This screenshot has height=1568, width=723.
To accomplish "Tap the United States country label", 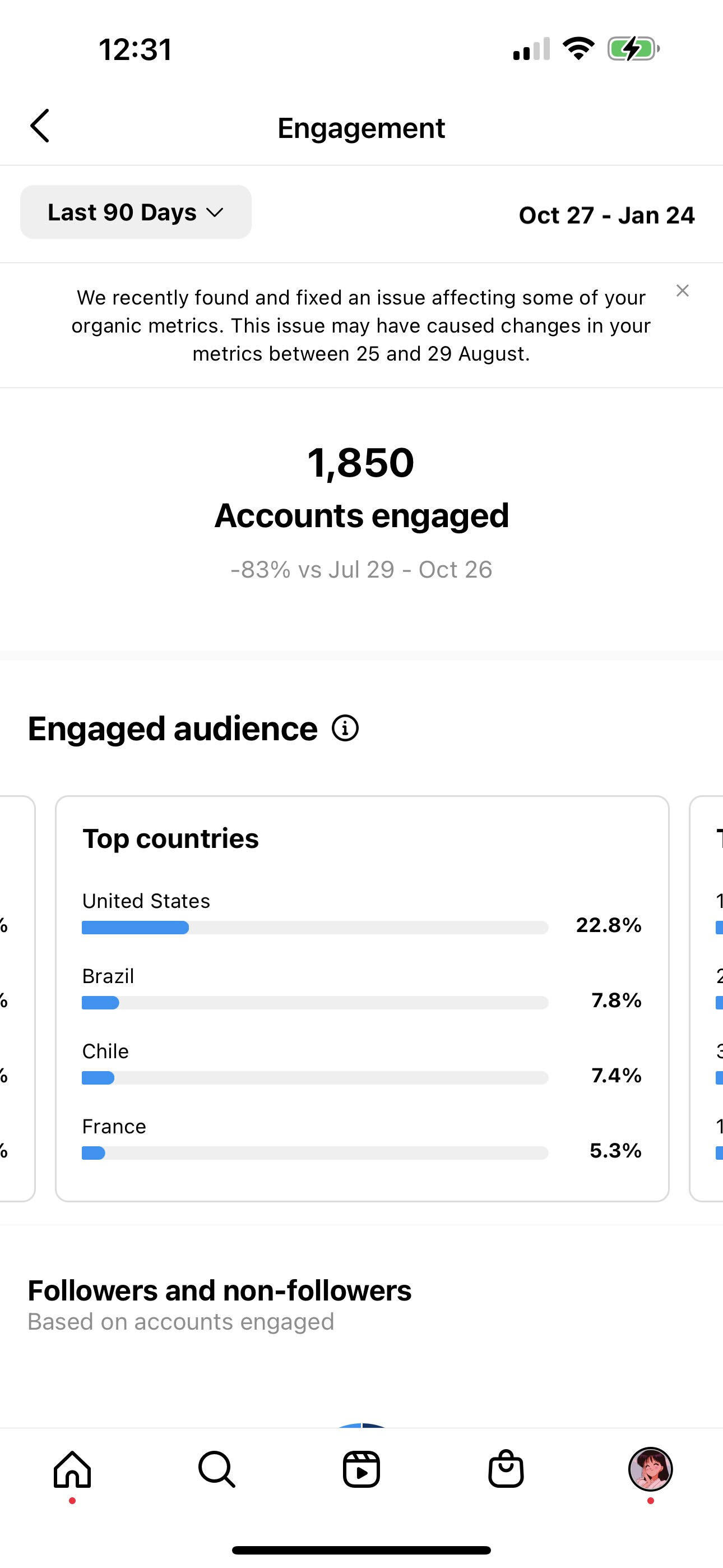I will point(146,901).
